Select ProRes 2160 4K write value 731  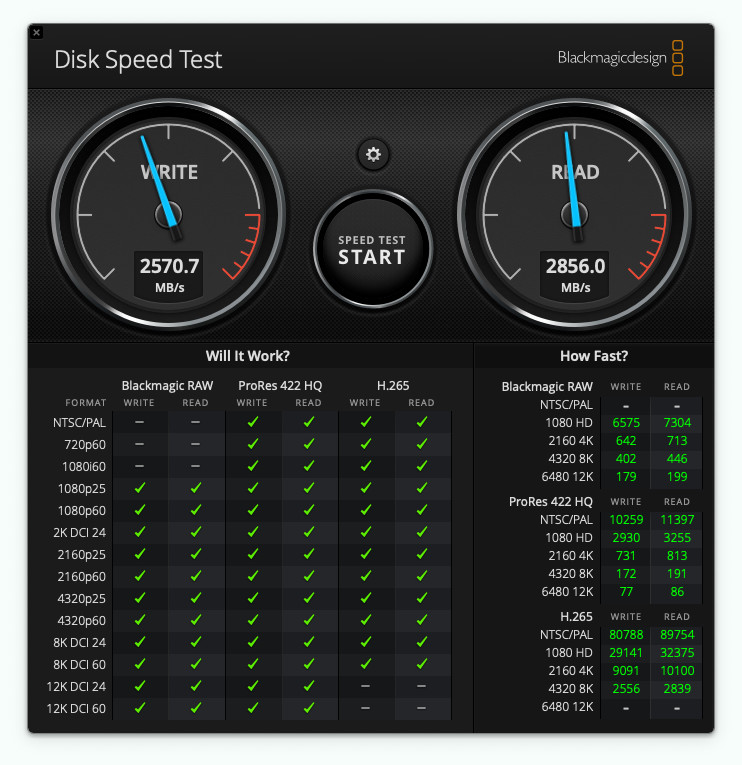pos(626,556)
